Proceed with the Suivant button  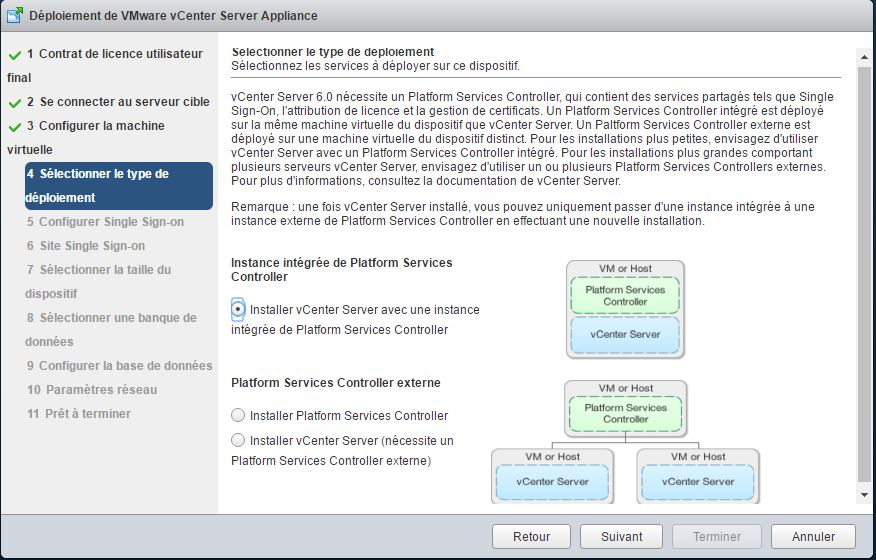click(x=621, y=537)
